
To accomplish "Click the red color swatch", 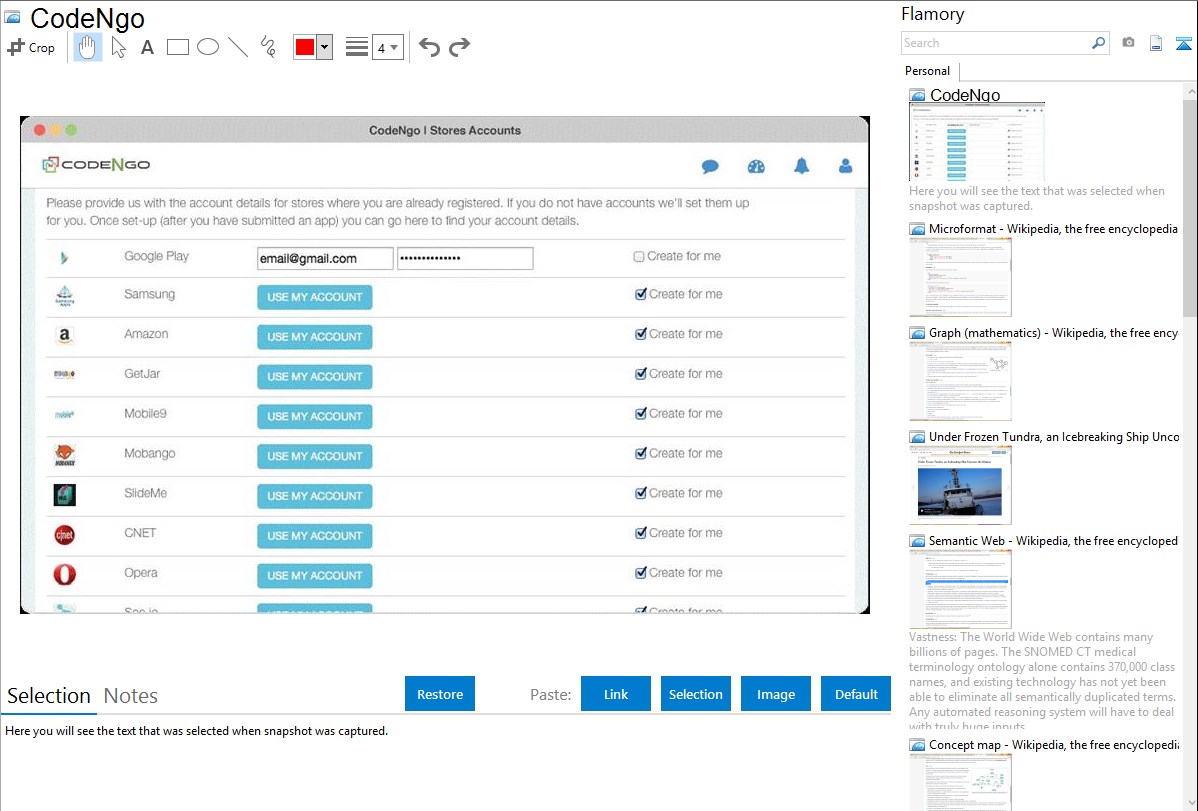I will click(x=305, y=47).
